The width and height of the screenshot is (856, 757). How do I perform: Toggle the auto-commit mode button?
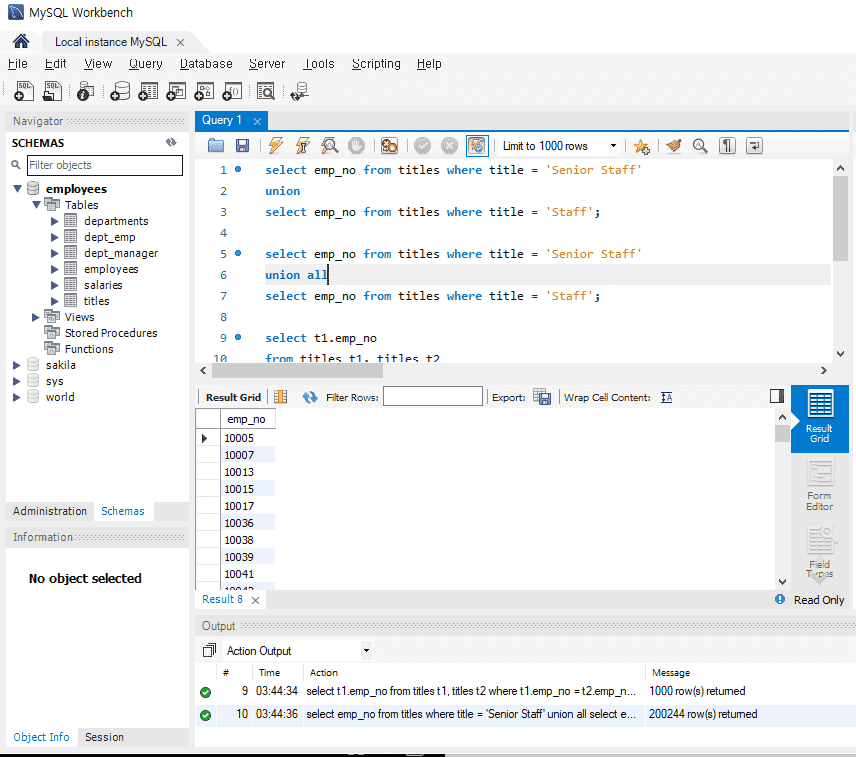pyautogui.click(x=477, y=146)
